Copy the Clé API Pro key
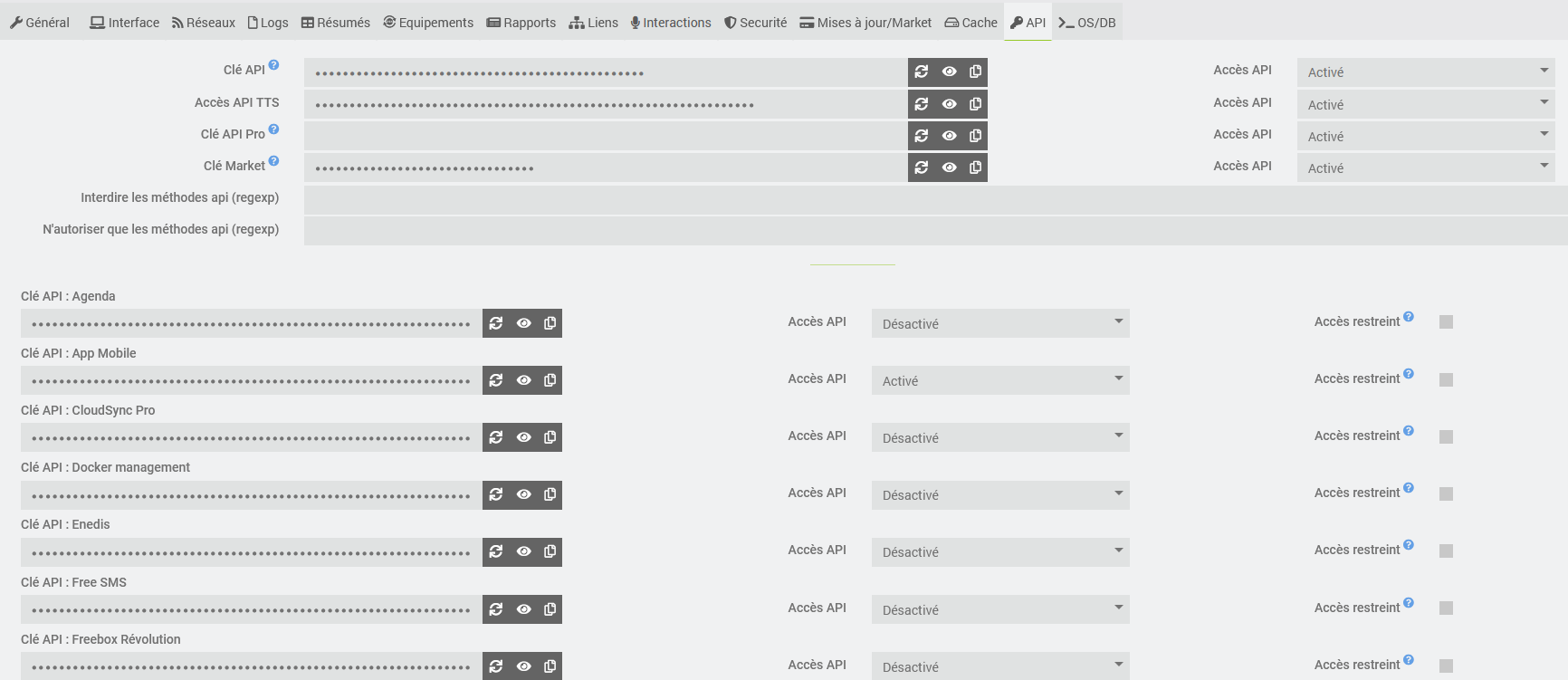The height and width of the screenshot is (680, 1568). (x=975, y=136)
